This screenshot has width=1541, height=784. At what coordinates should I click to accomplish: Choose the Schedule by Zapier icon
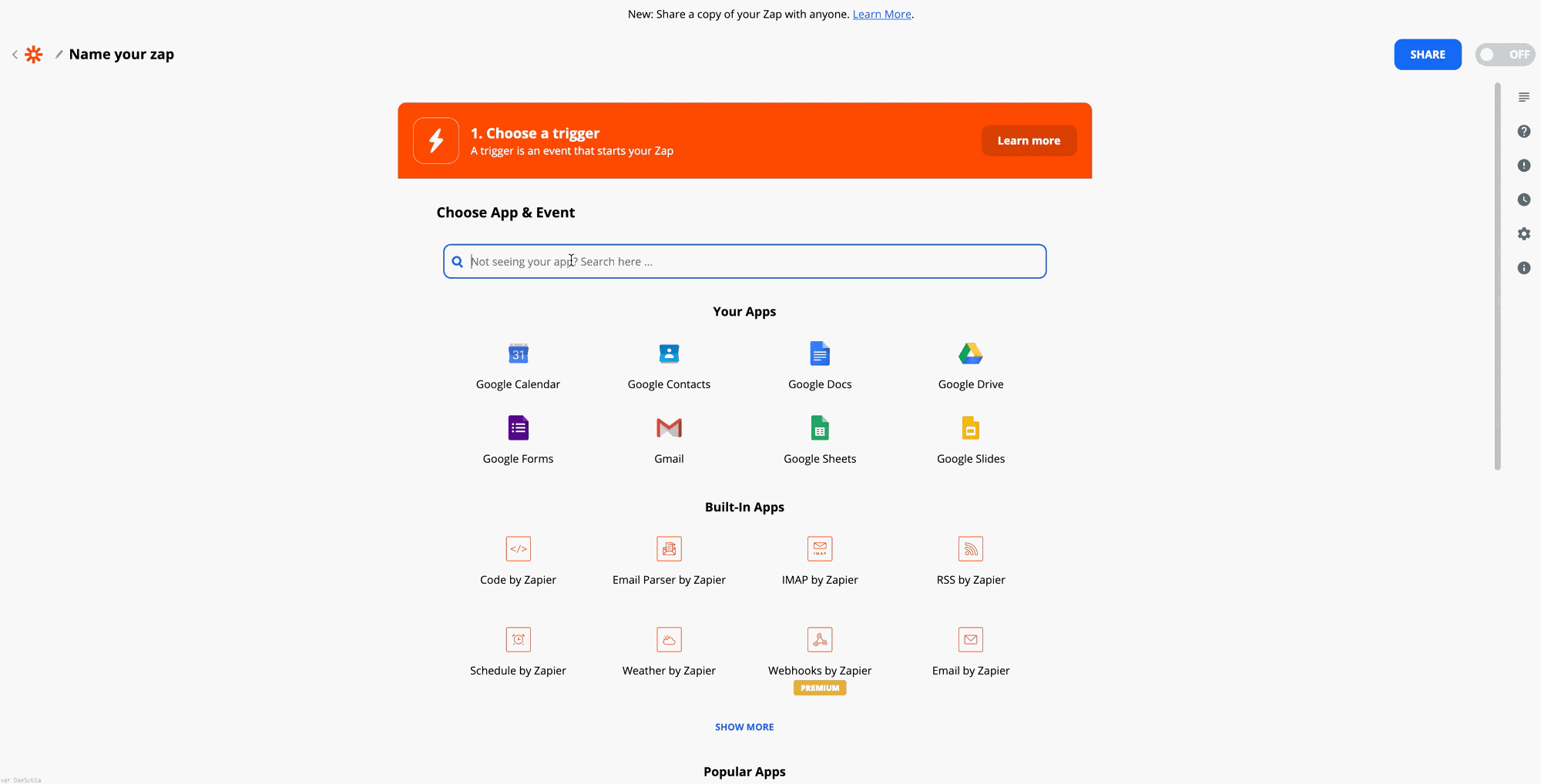pyautogui.click(x=518, y=640)
